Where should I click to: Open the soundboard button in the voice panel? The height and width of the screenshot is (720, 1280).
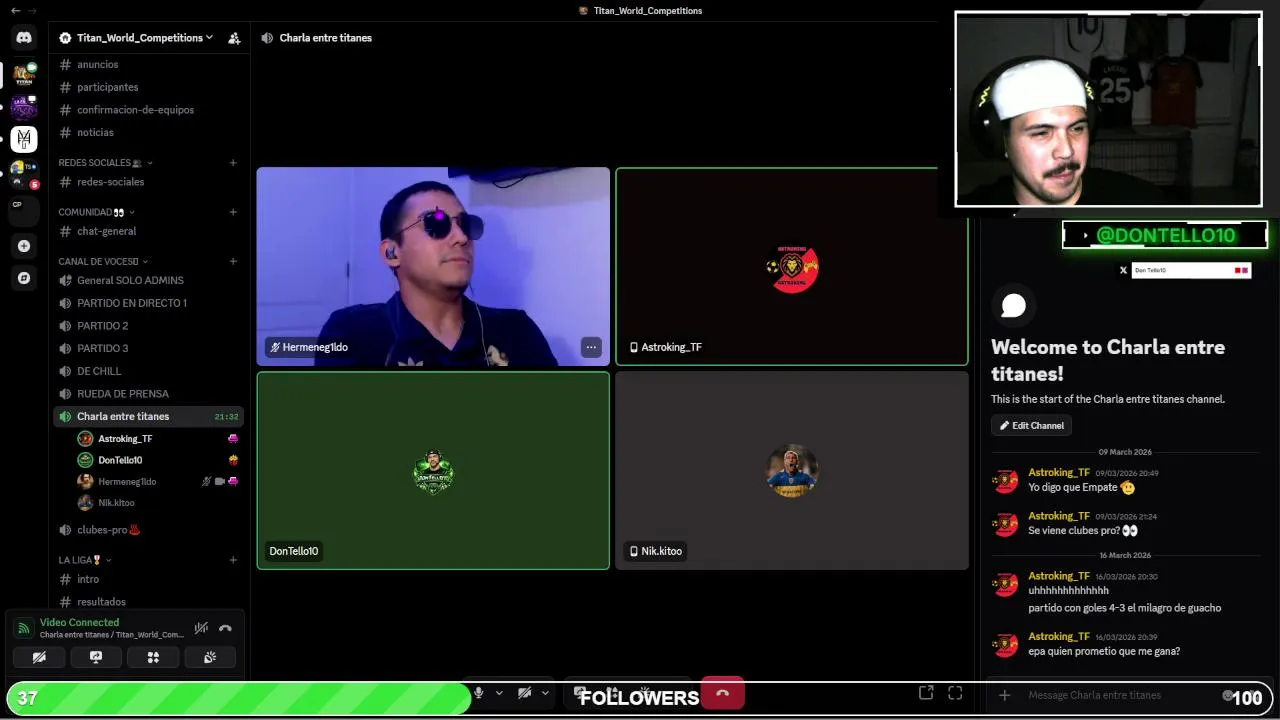210,657
